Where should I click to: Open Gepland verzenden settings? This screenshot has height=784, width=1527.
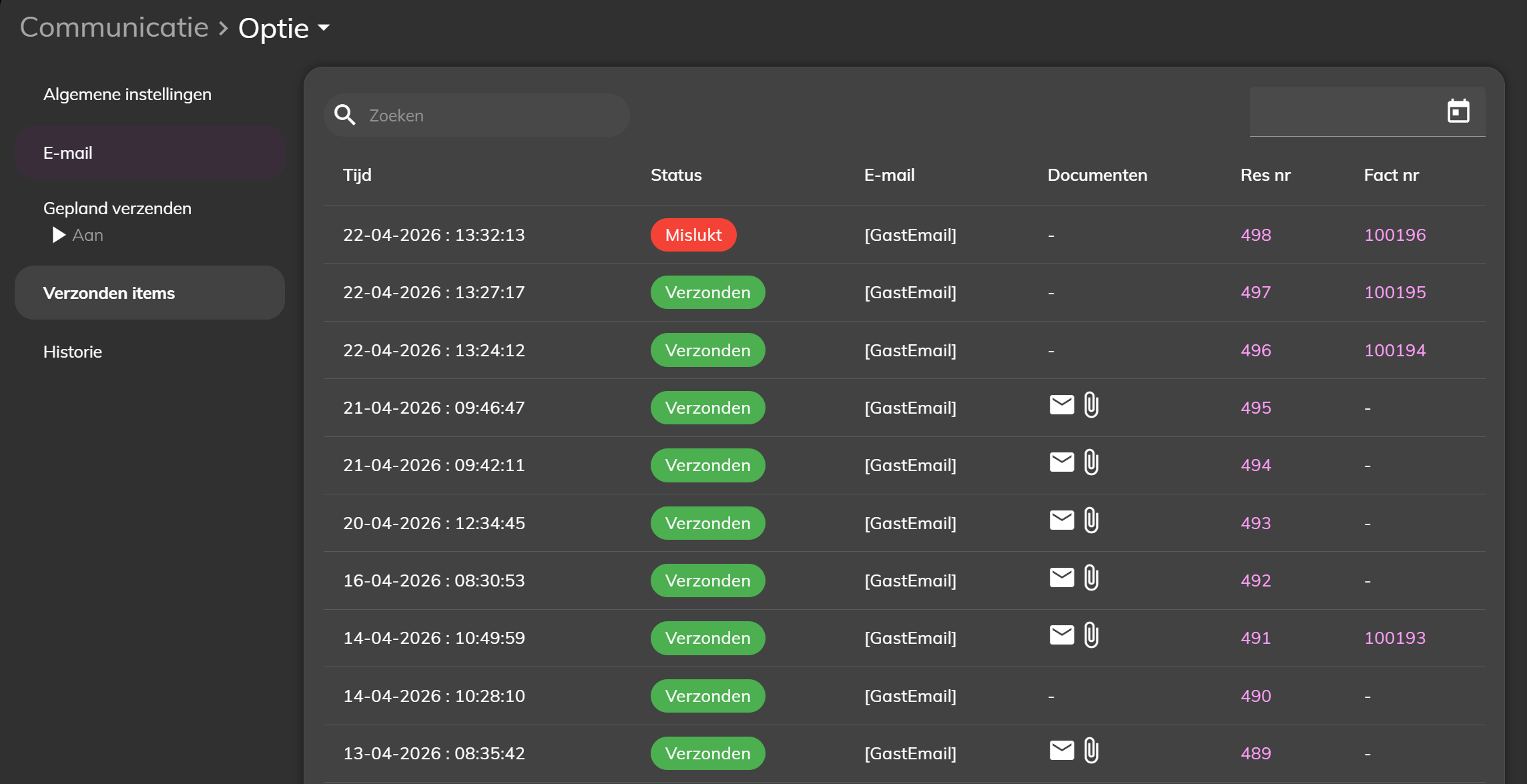coord(117,208)
